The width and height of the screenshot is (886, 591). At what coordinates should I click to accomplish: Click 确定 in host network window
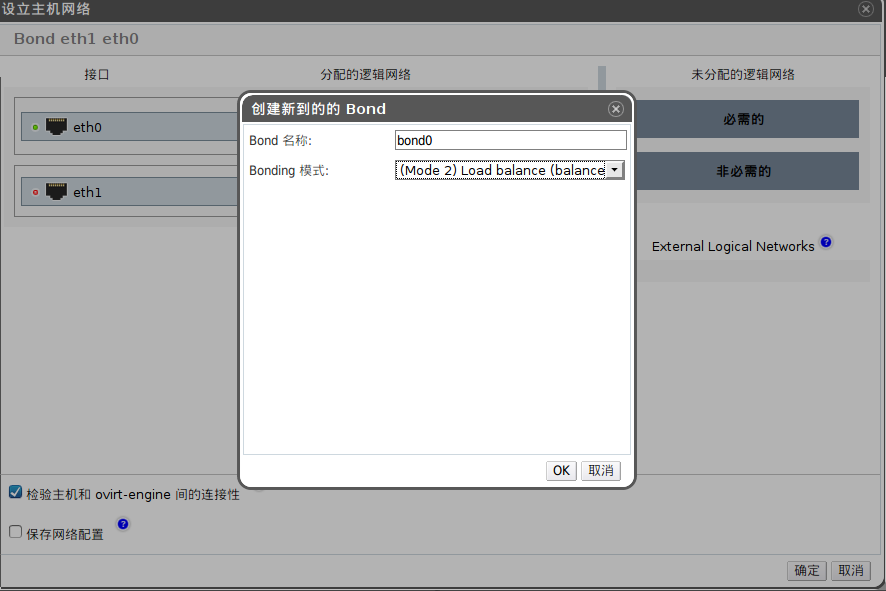tap(807, 571)
